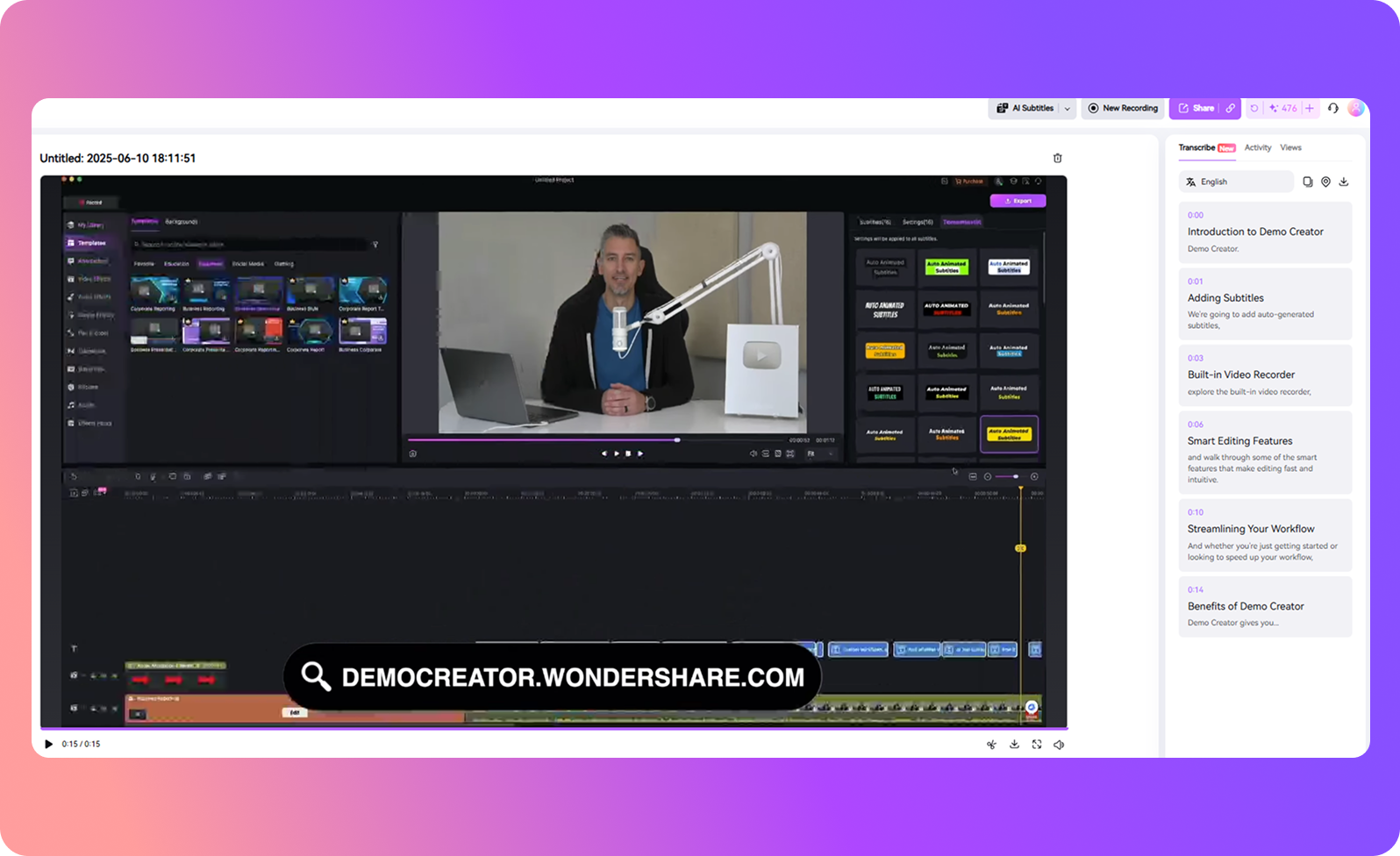The height and width of the screenshot is (856, 1400).
Task: Click the text 'We're going to add auto-generated subtitles,'
Action: (x=1251, y=319)
